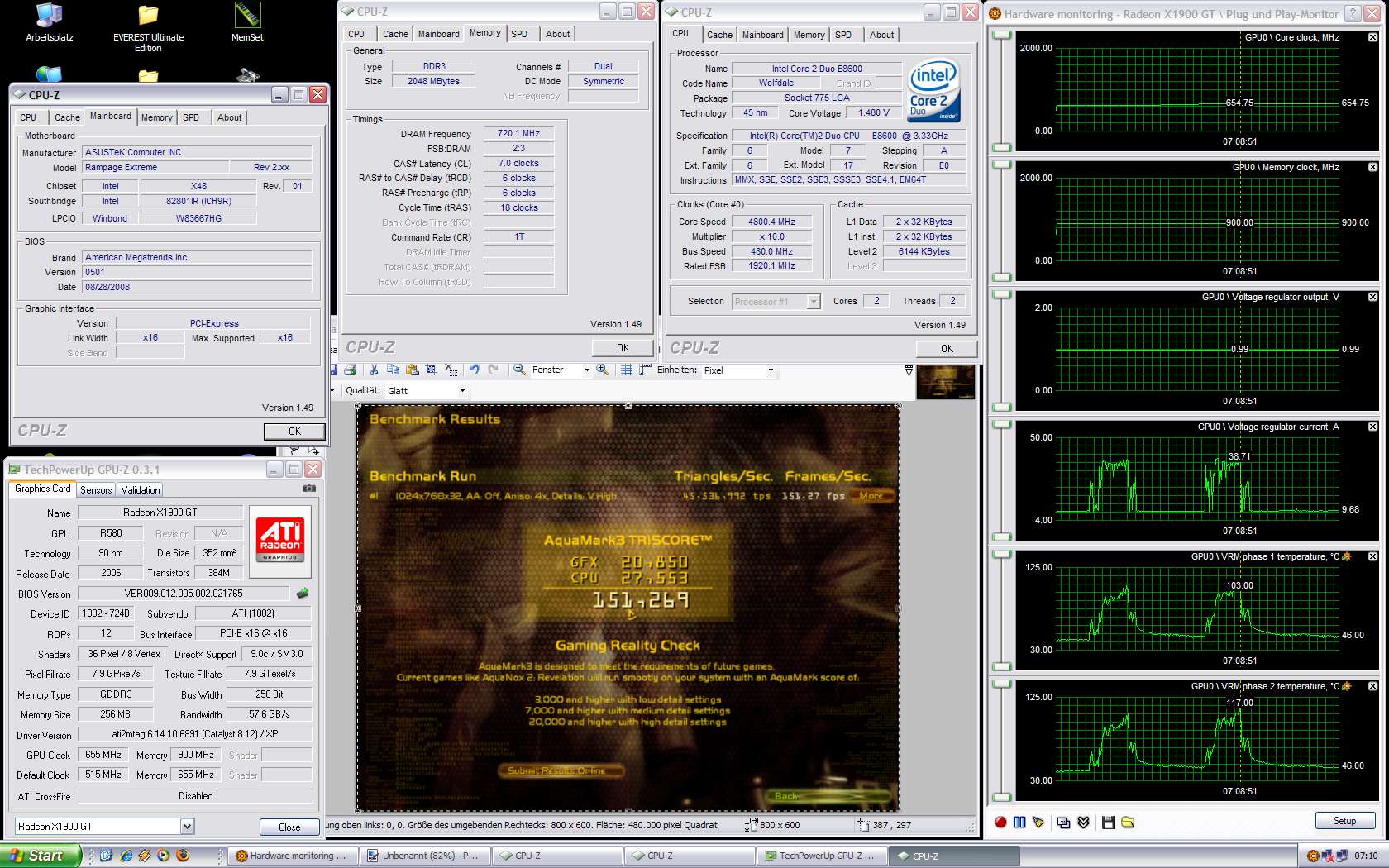Click the 4800.4 MHz Core Speed value
The height and width of the screenshot is (868, 1389).
pyautogui.click(x=771, y=222)
